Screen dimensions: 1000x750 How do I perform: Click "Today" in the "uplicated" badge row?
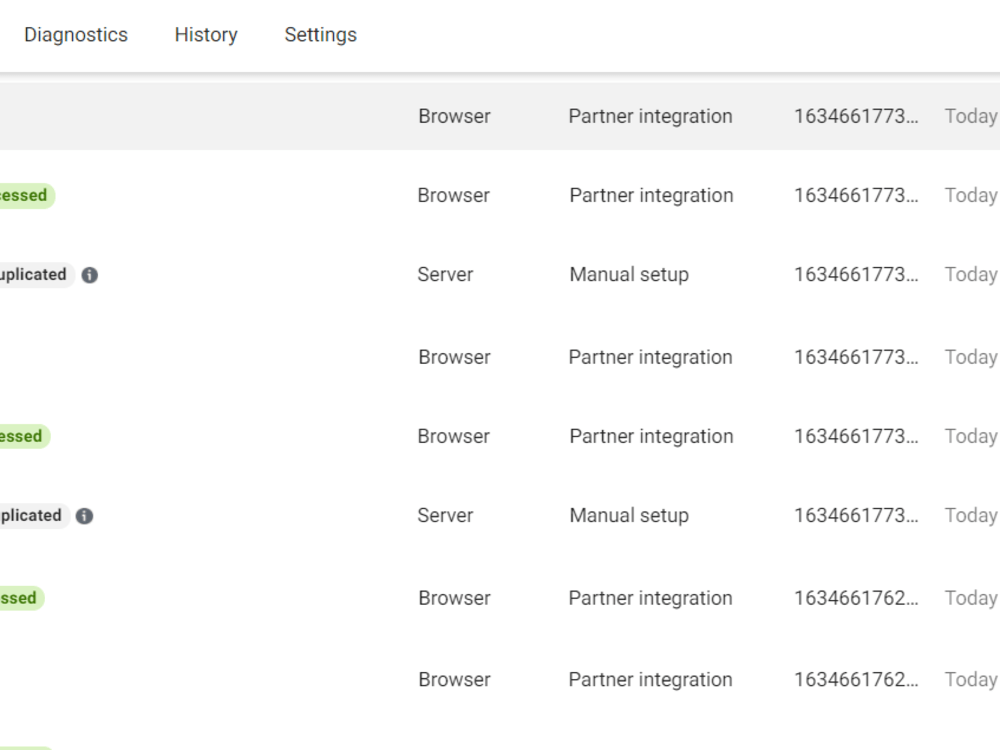coord(971,274)
